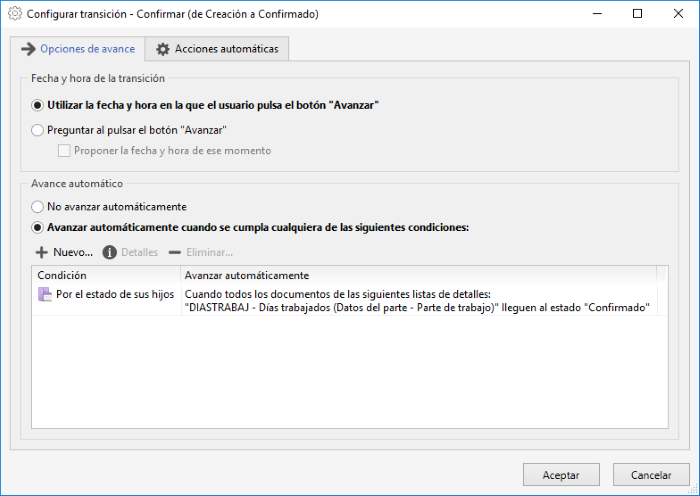Click the gear icon in title bar

[15, 14]
